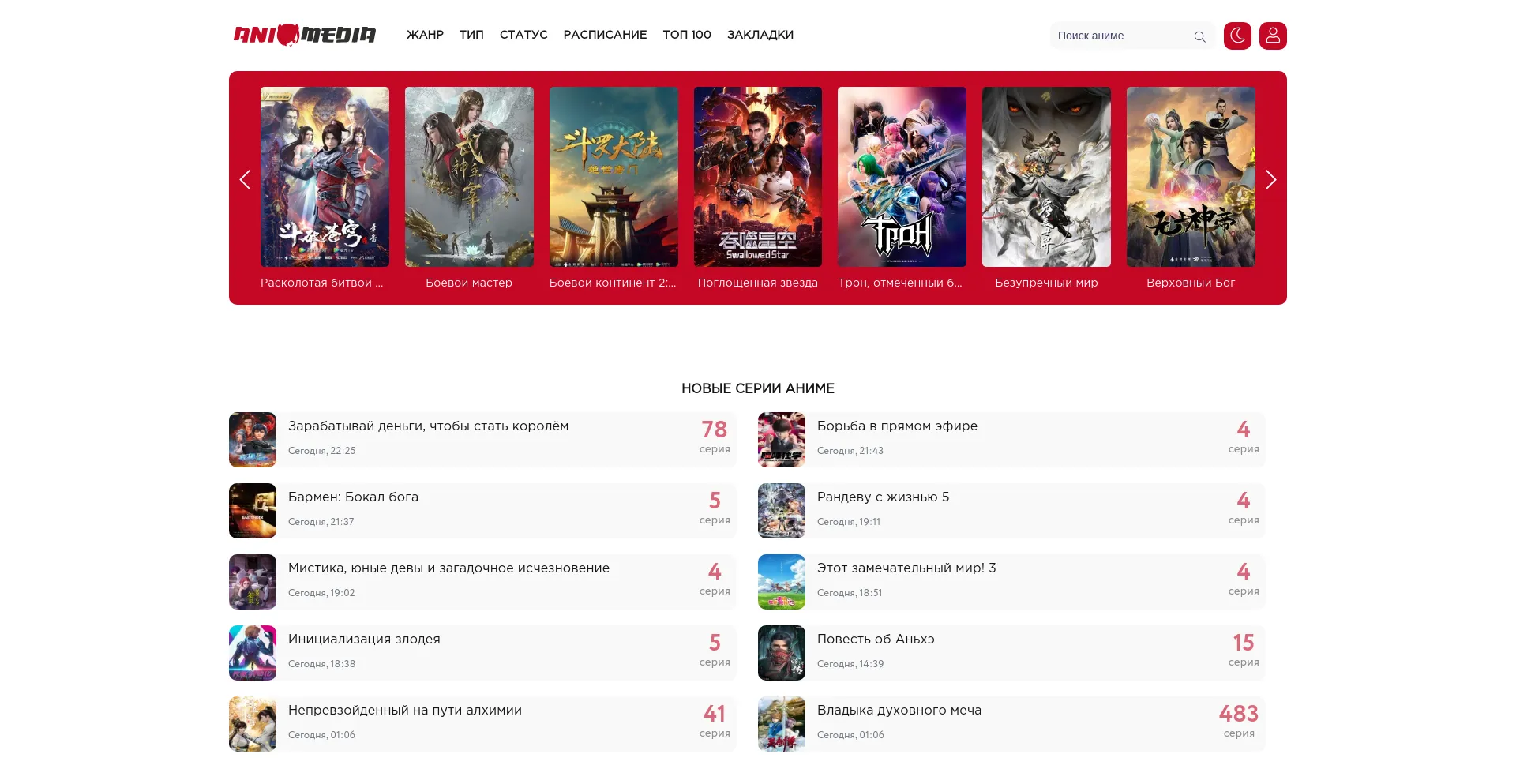Click thumbnail of Инициализация злодея
The width and height of the screenshot is (1516, 784).
click(x=253, y=653)
